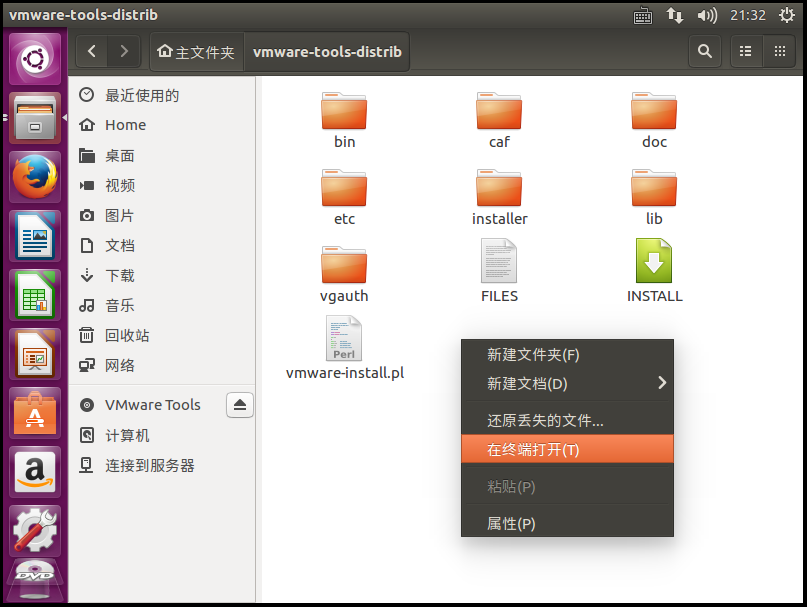The image size is (807, 607).
Task: Open 最近使用的 in sidebar
Action: coord(162,95)
